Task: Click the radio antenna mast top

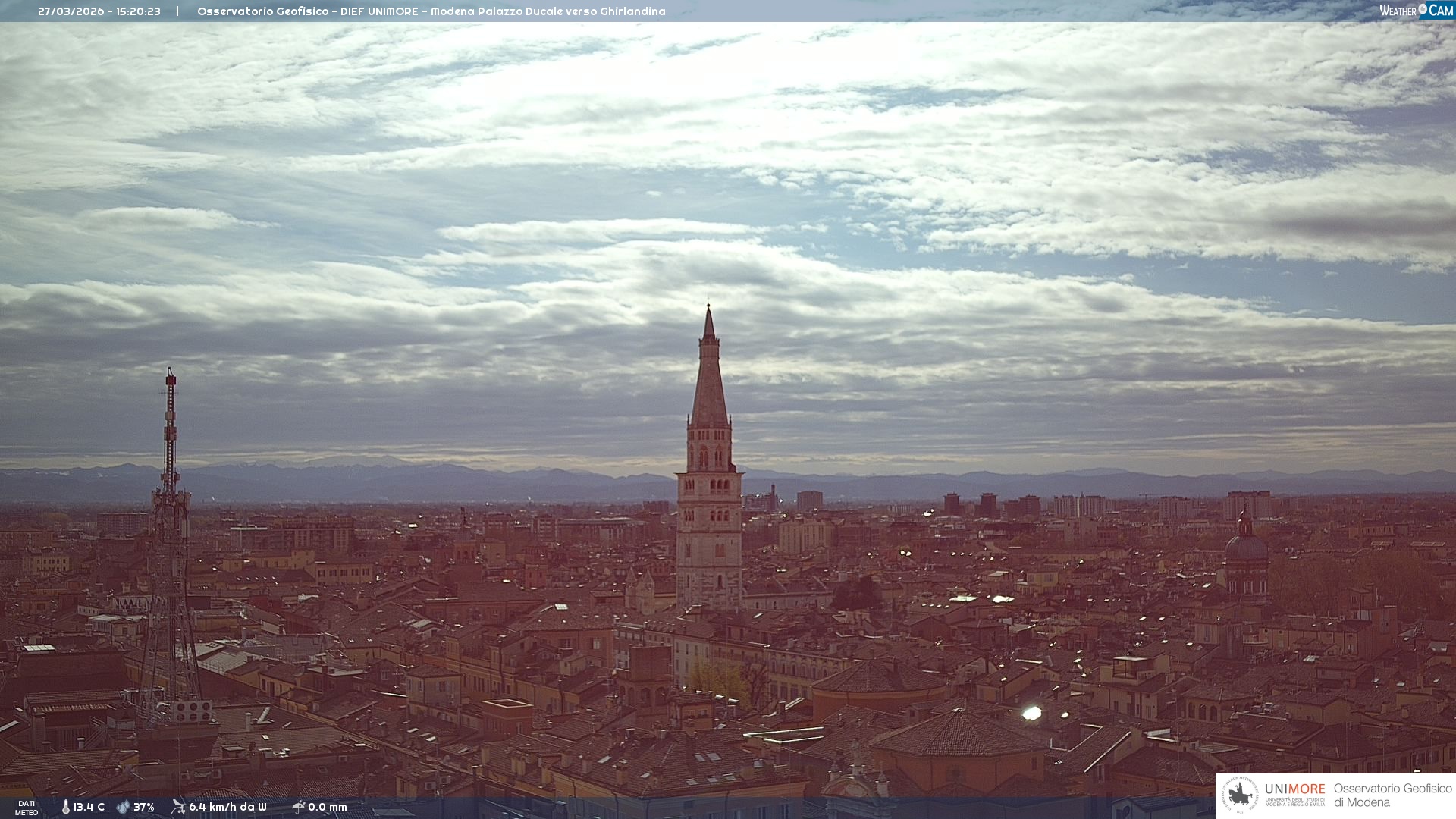Action: 171,377
